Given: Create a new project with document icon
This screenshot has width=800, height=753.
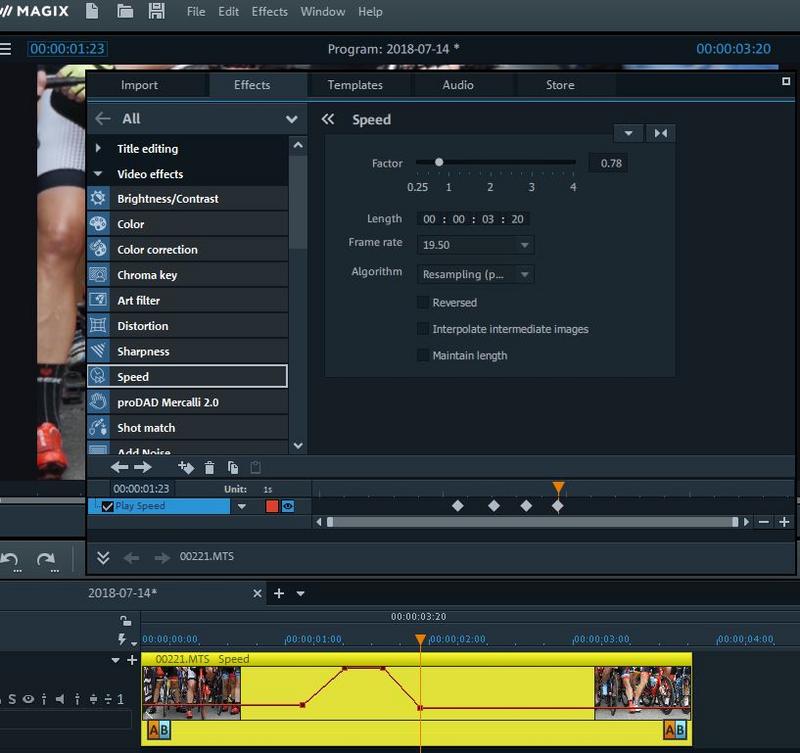Looking at the screenshot, I should [92, 11].
